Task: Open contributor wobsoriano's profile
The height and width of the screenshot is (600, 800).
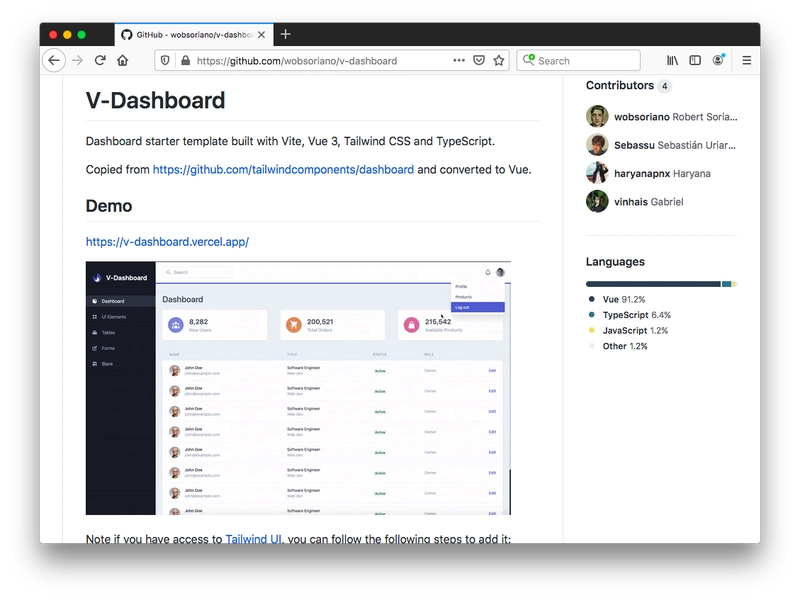Action: 641,117
